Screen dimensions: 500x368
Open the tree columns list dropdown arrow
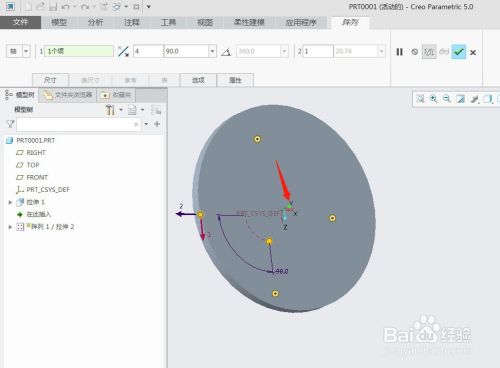tap(142, 110)
